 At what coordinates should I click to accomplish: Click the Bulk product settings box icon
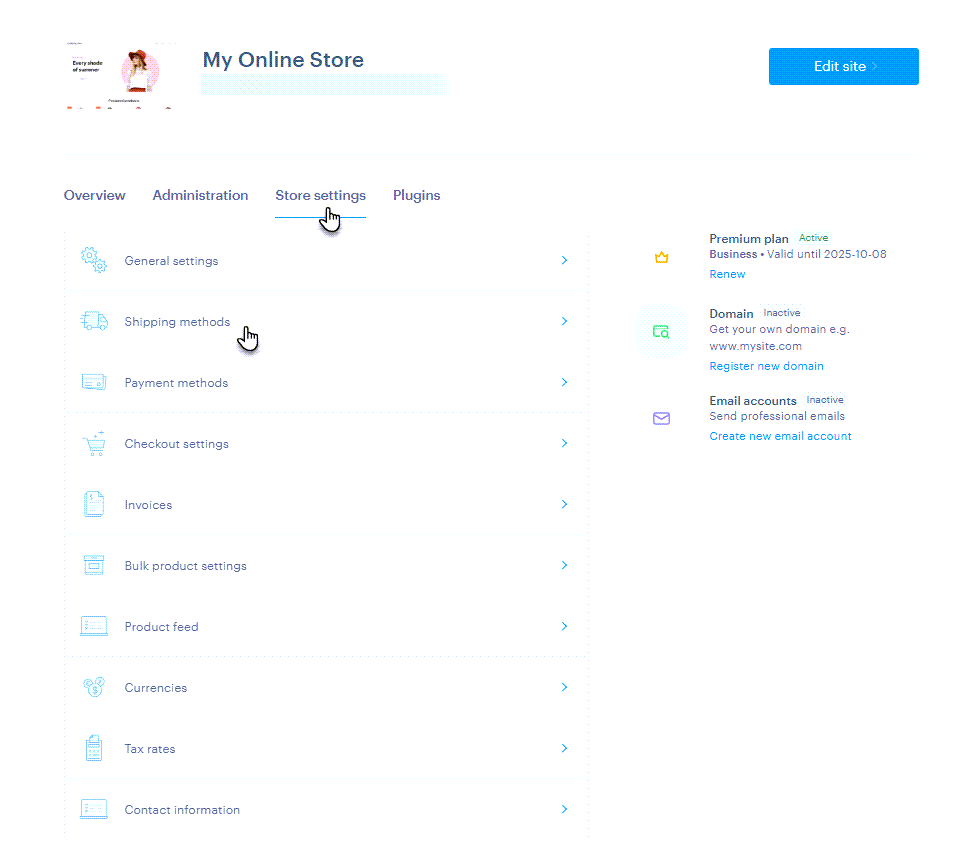point(94,565)
